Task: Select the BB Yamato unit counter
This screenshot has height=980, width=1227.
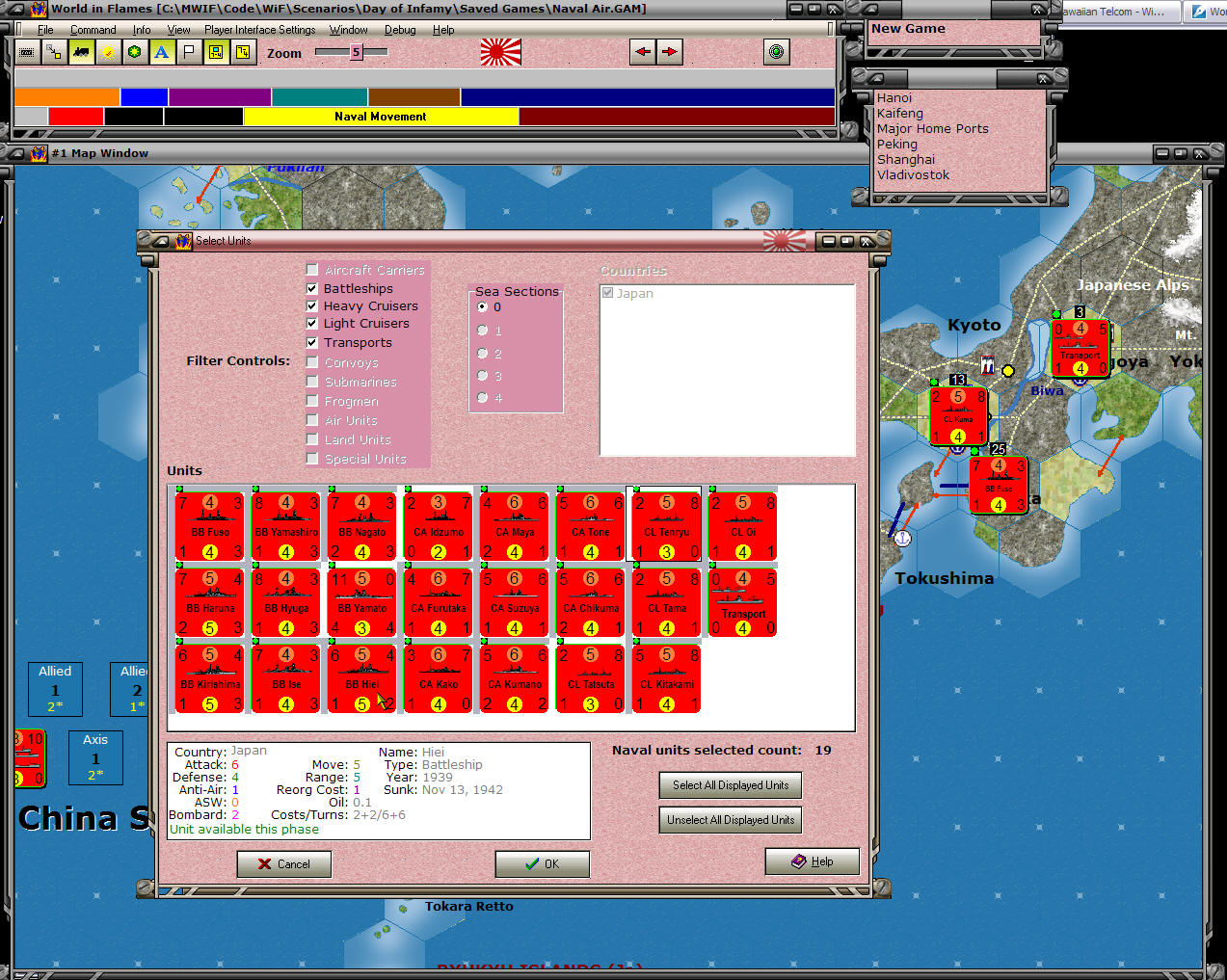Action: pos(362,602)
